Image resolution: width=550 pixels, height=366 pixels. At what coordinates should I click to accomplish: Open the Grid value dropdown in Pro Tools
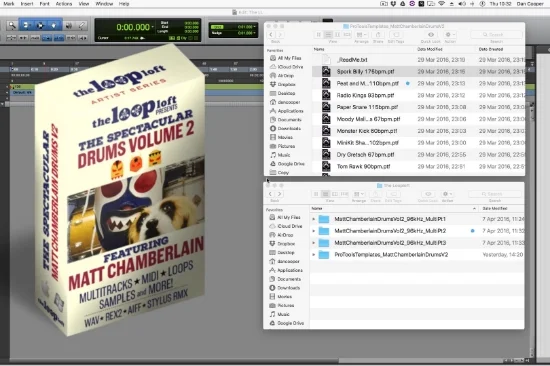pyautogui.click(x=255, y=27)
